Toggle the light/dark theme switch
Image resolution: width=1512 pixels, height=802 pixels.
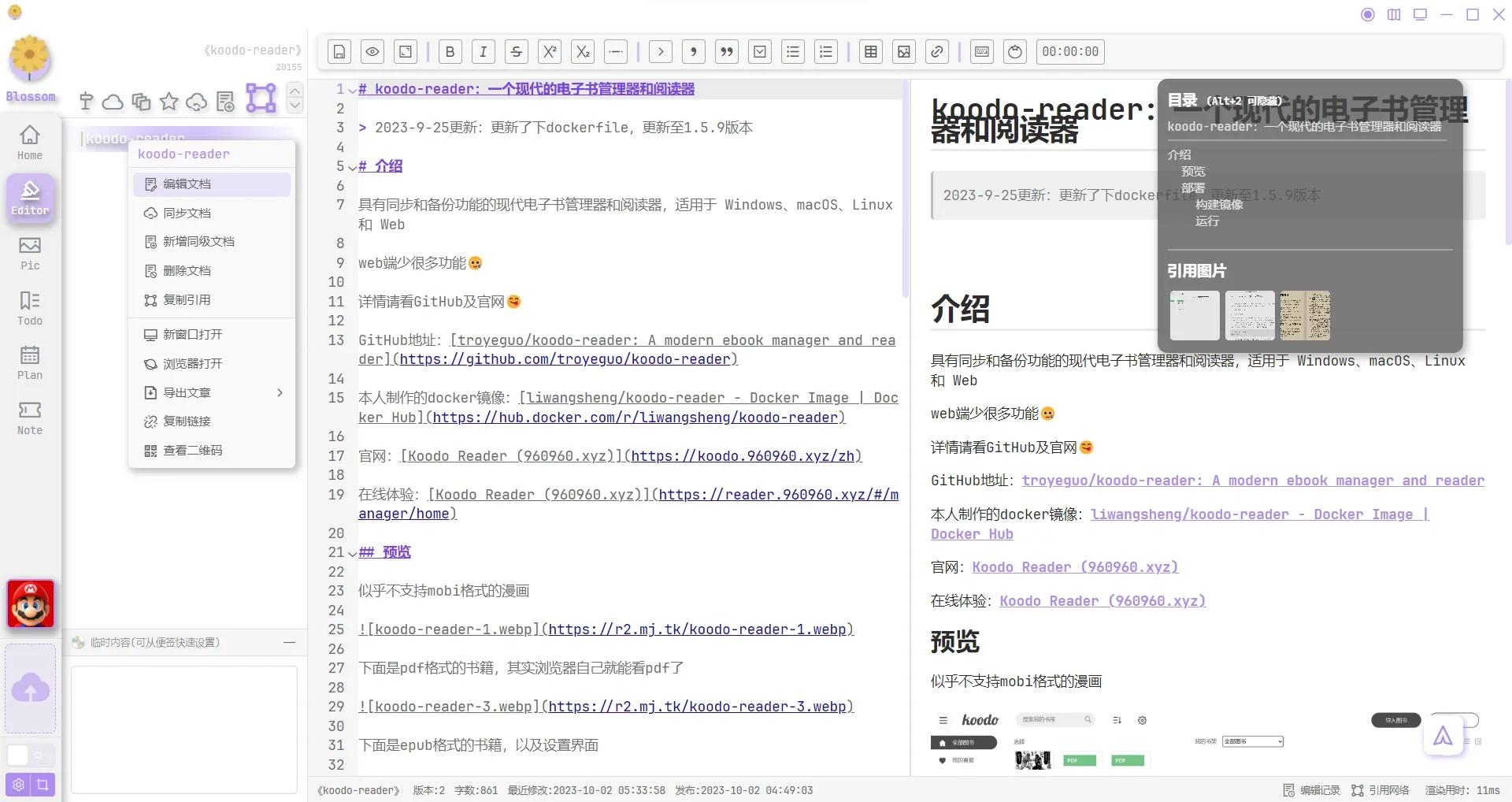point(30,756)
